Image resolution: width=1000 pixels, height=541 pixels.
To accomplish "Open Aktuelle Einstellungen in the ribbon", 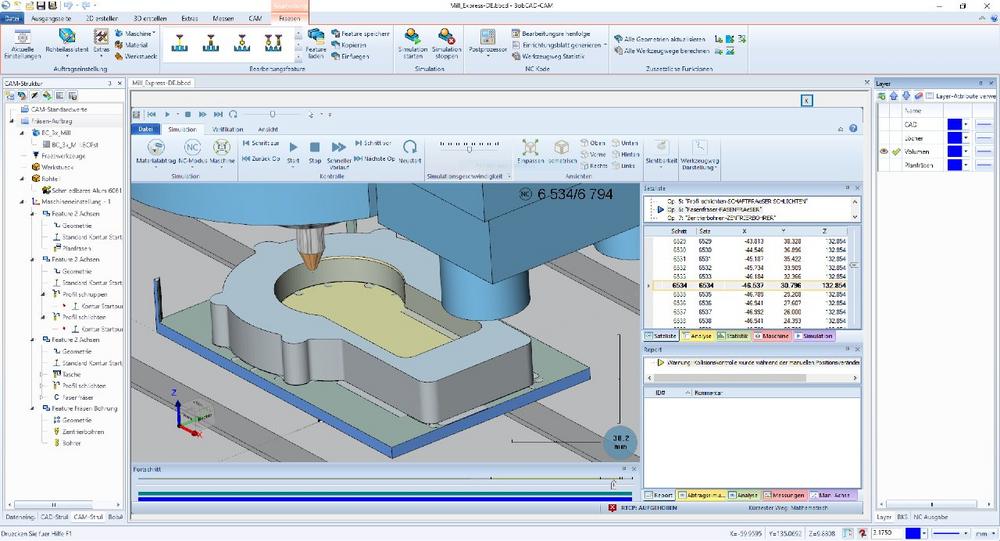I will pos(22,45).
